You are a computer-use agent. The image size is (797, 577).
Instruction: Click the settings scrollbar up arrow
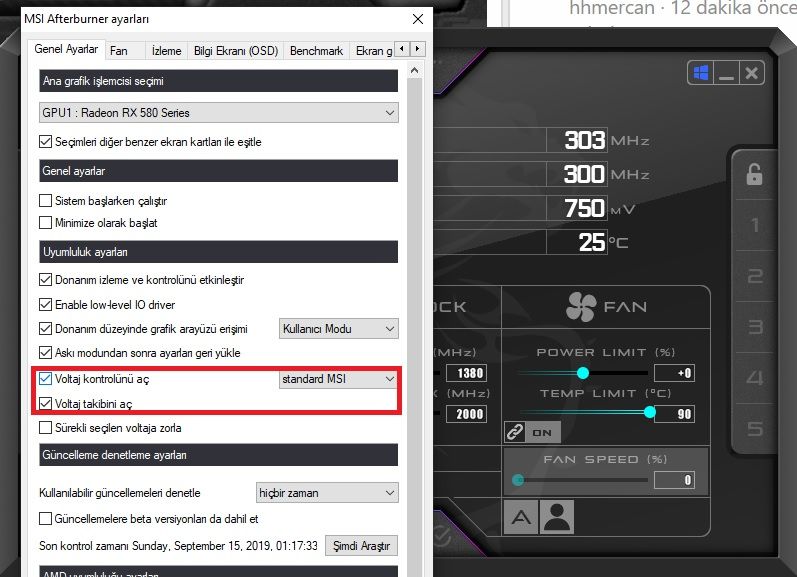pyautogui.click(x=414, y=71)
